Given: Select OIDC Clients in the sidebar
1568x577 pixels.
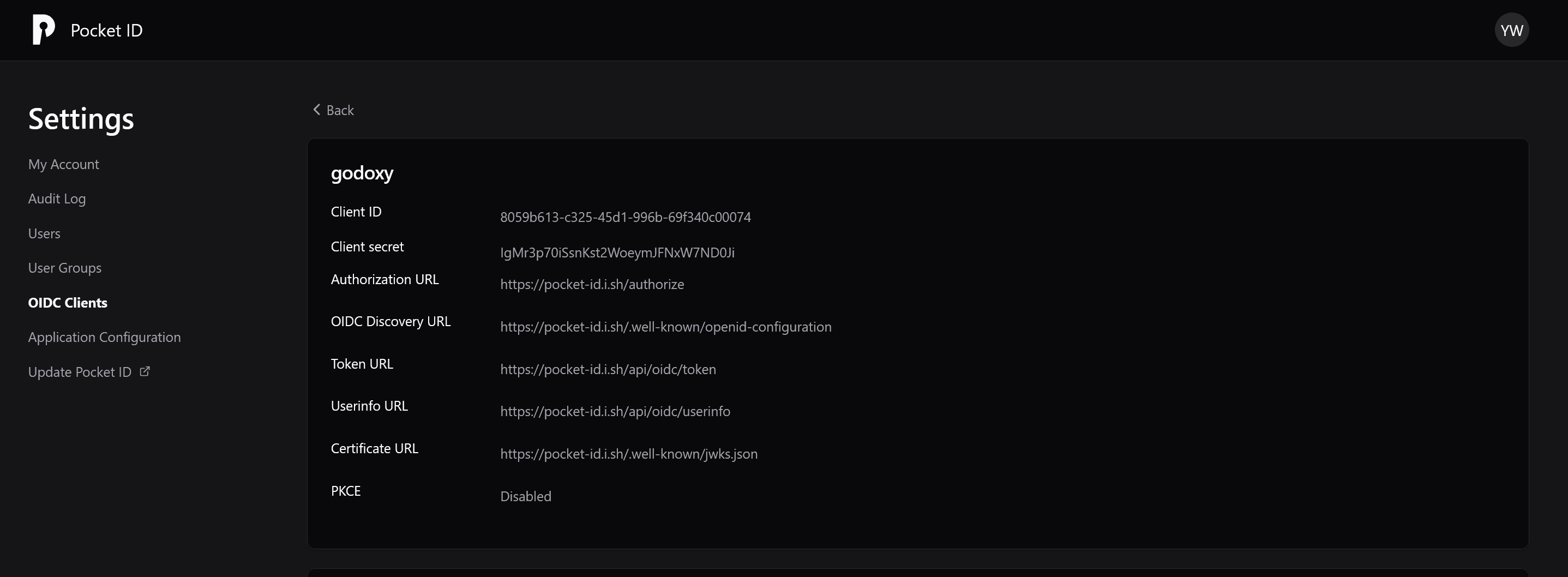Looking at the screenshot, I should tap(67, 303).
